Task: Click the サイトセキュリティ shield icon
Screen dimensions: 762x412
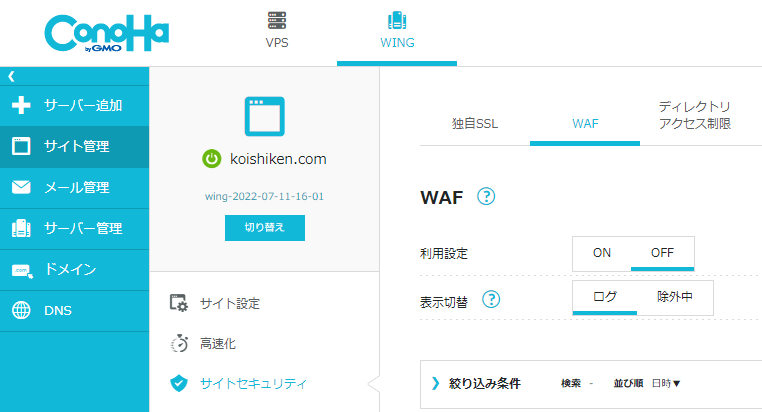Action: pos(179,383)
